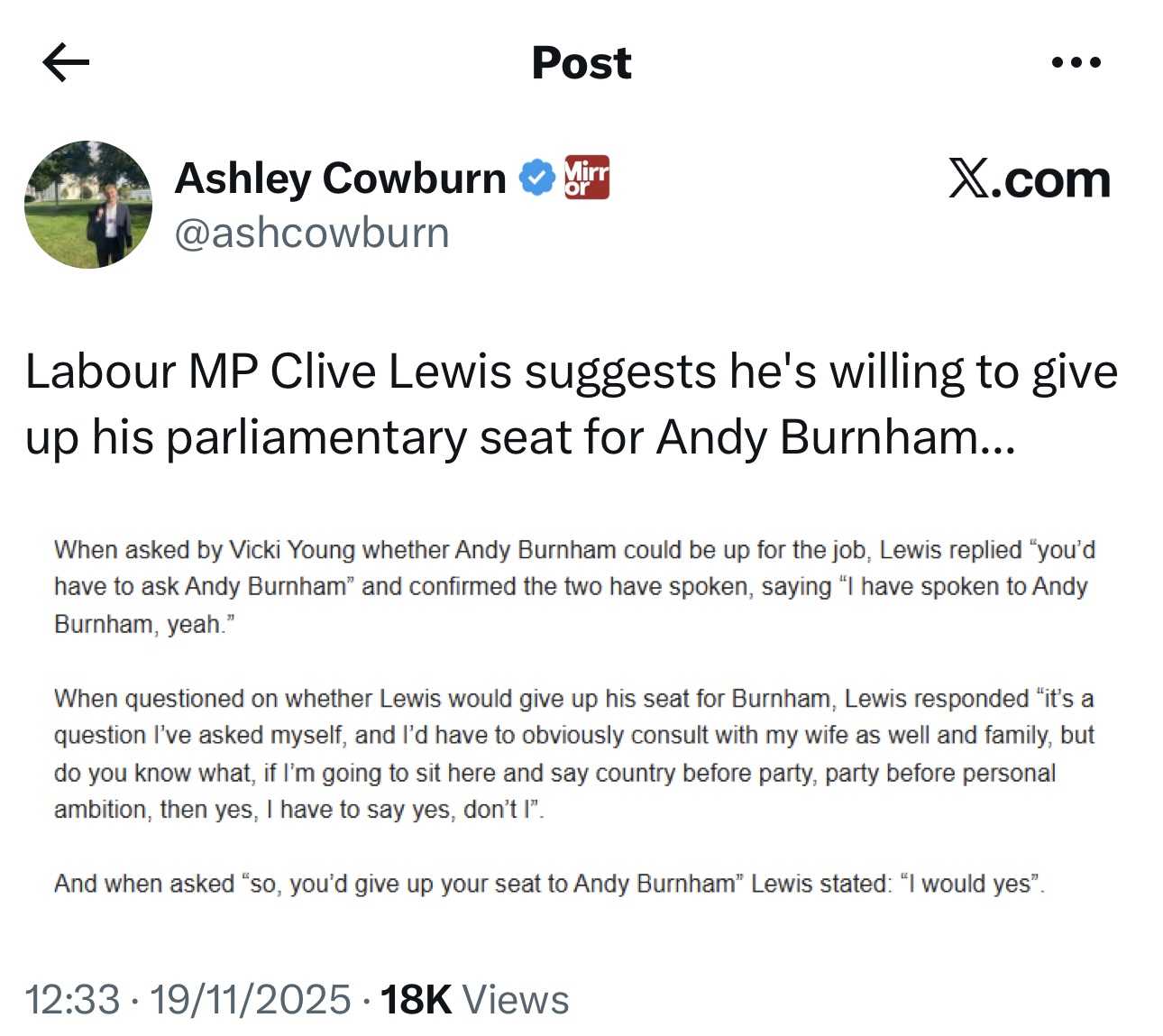
Task: Click the tweet's 'Labour MP Clive Lewis' first line
Action: (571, 371)
